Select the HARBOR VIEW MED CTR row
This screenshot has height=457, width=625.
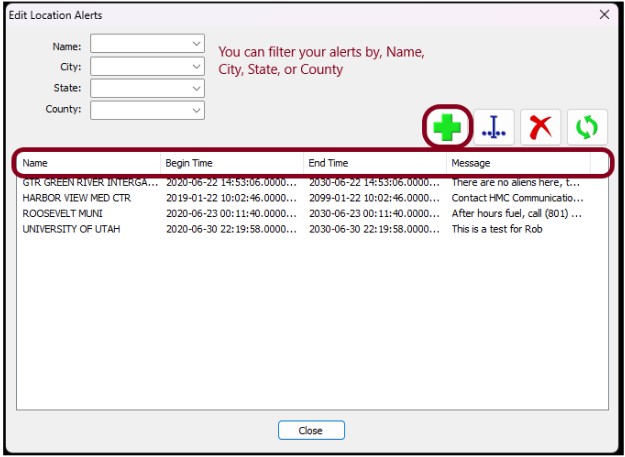[312, 198]
